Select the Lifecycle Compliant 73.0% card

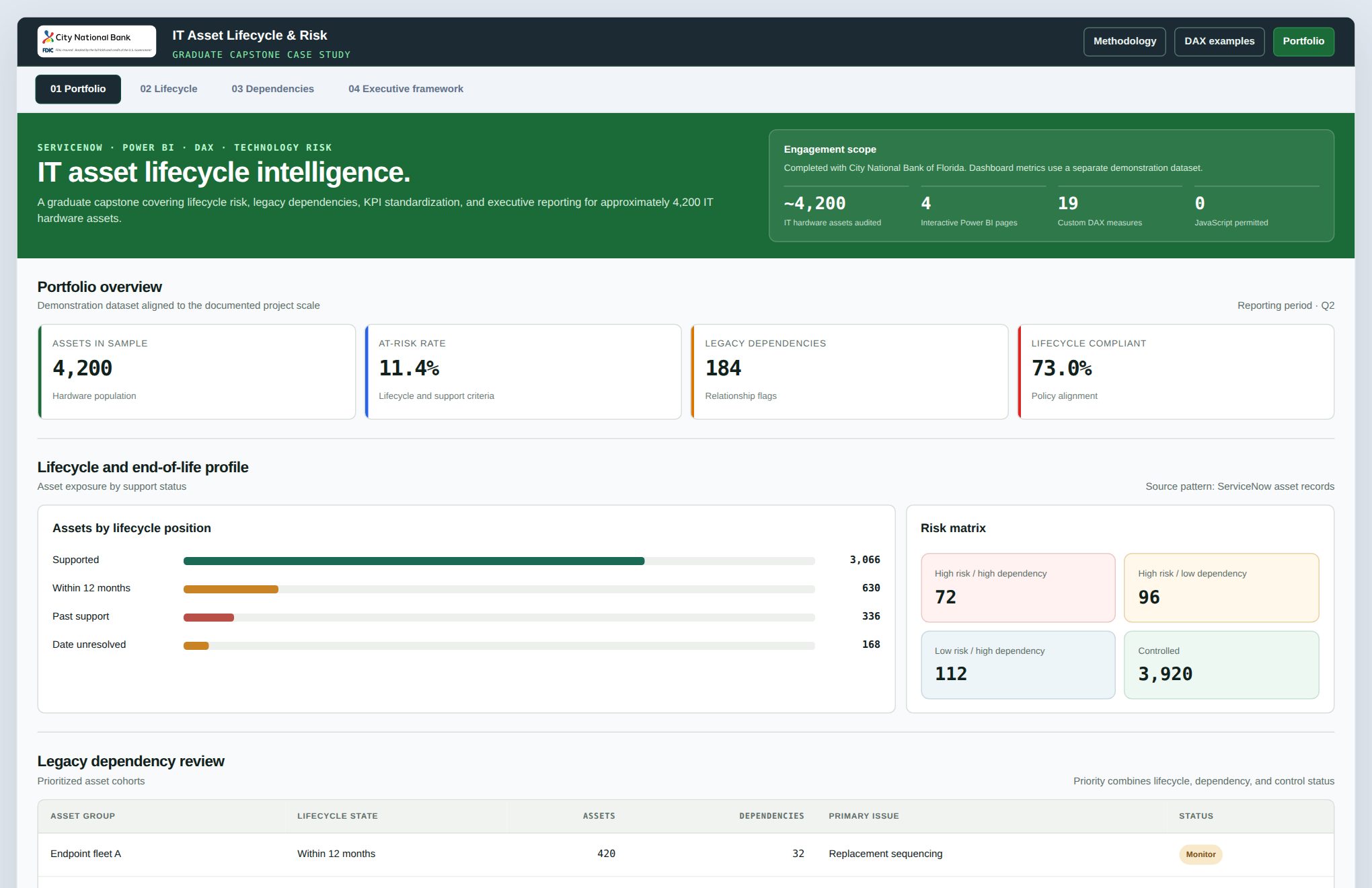1176,372
